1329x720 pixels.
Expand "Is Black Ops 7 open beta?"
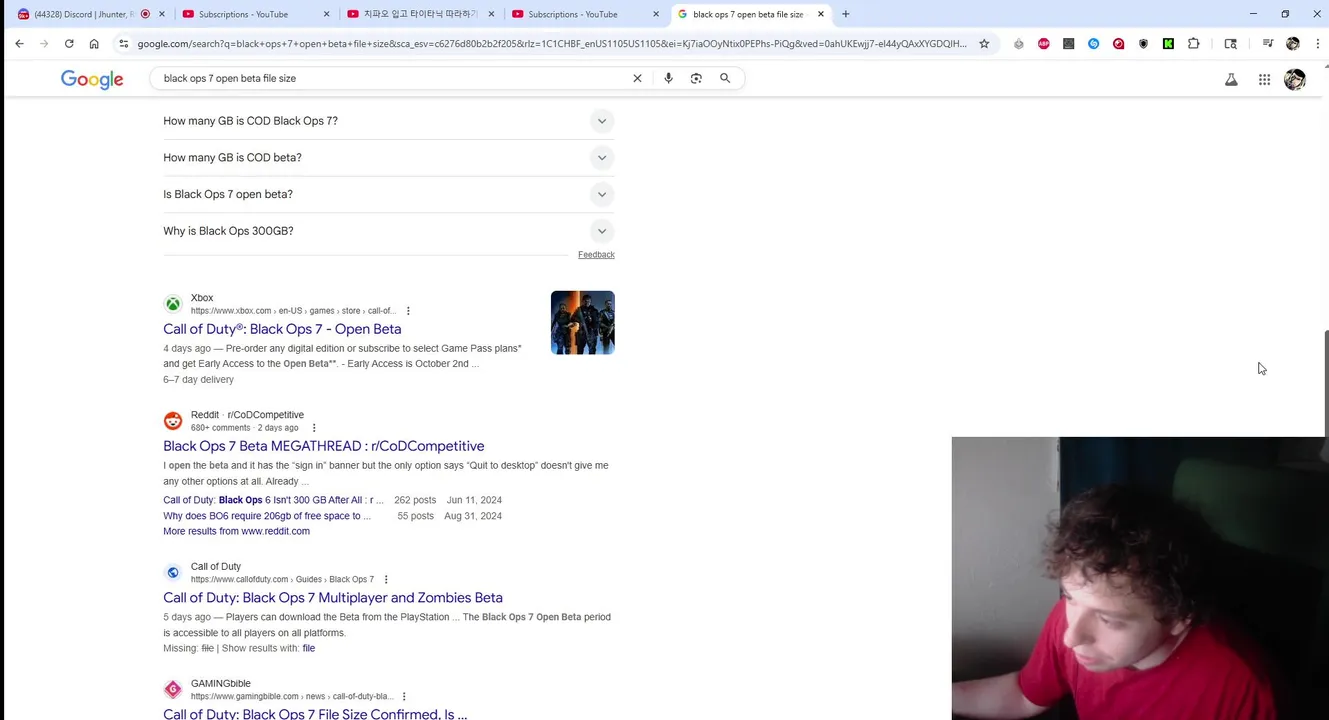pos(388,194)
